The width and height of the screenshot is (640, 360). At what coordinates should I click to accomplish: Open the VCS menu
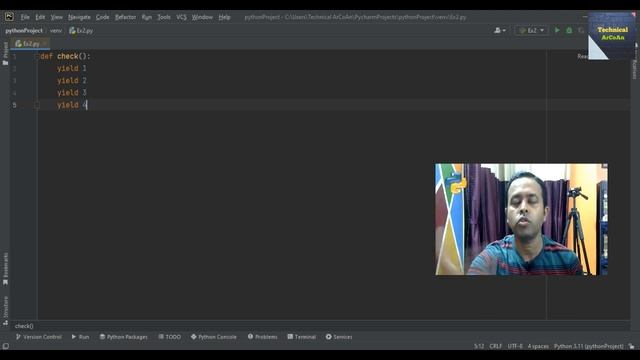coord(181,17)
